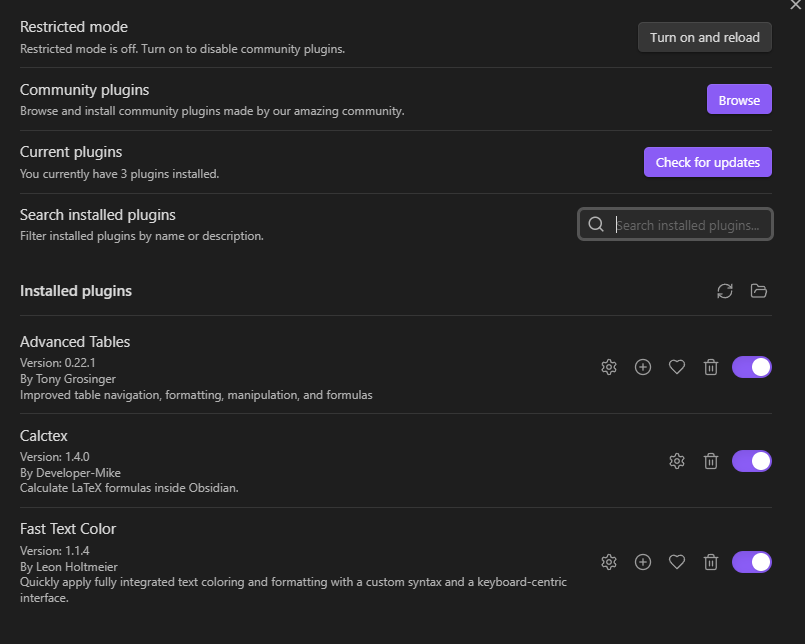Open Fast Text Color settings gear

click(x=609, y=562)
